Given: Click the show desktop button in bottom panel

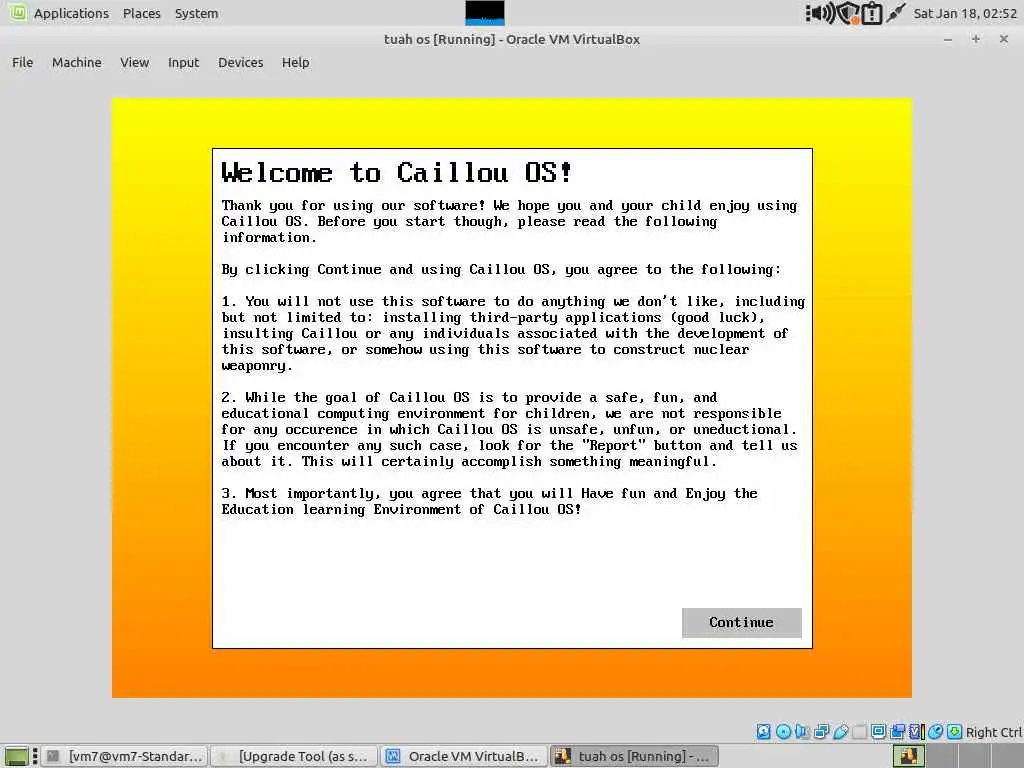Looking at the screenshot, I should point(16,756).
